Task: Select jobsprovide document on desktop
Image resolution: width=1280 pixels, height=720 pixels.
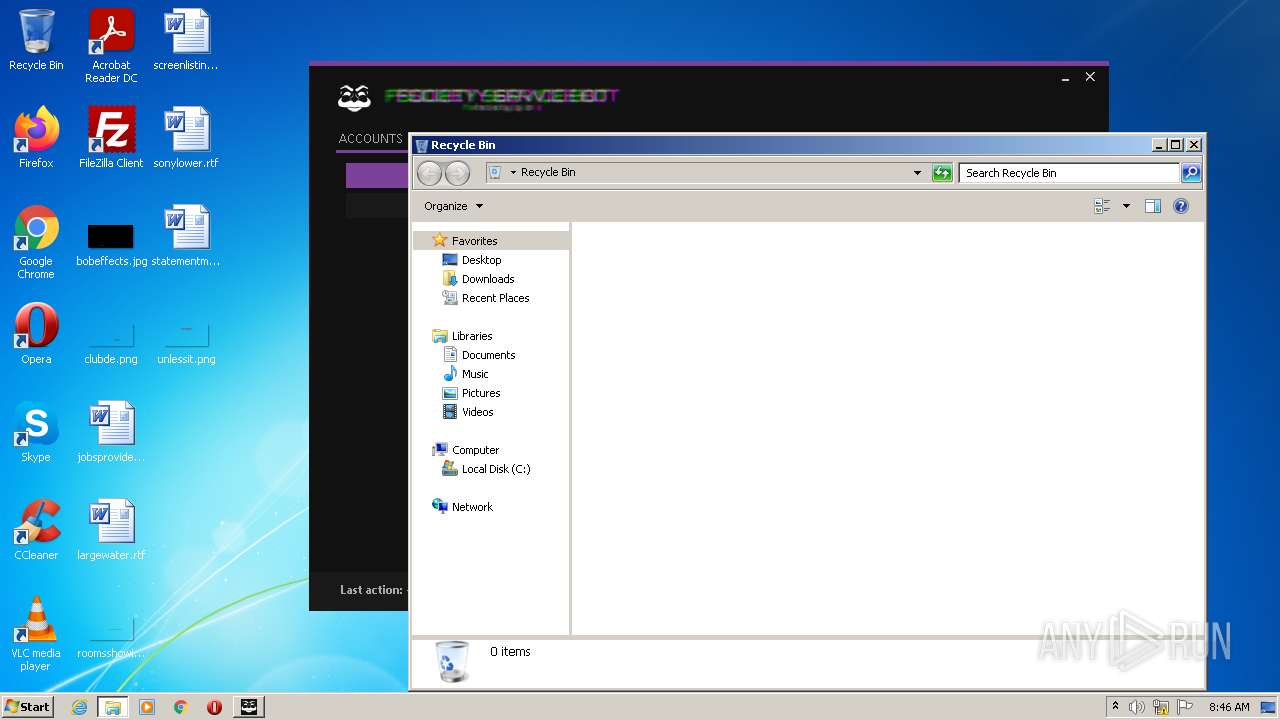Action: pyautogui.click(x=111, y=432)
